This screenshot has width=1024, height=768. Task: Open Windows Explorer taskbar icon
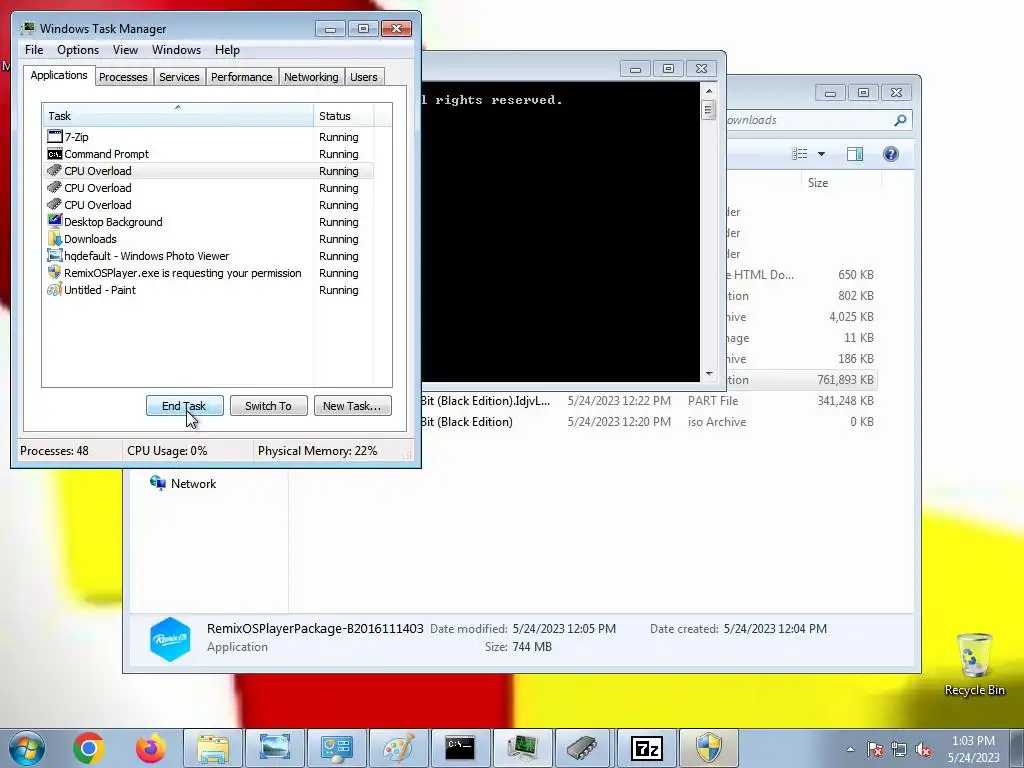(213, 748)
